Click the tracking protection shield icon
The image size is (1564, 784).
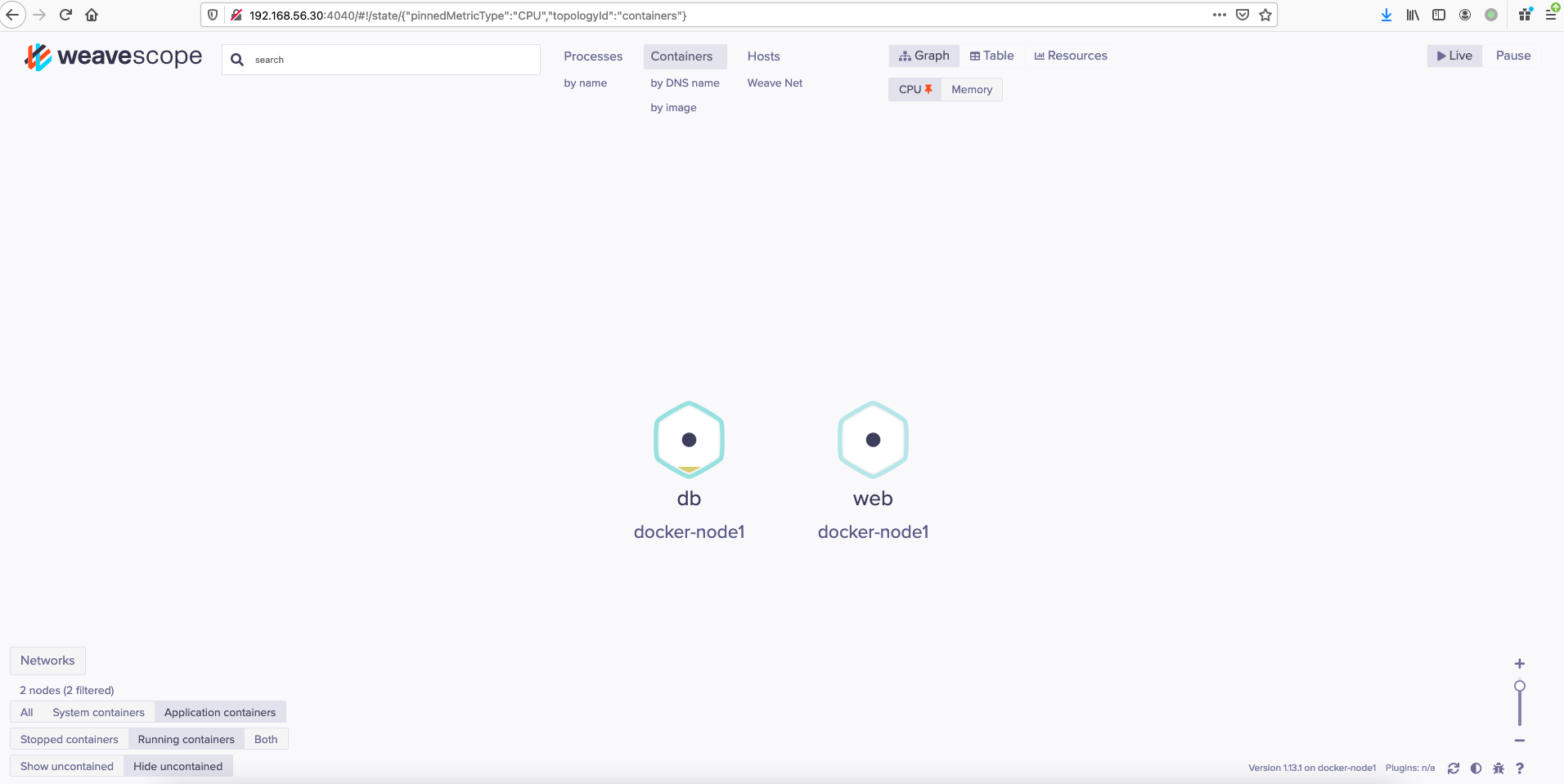[213, 15]
